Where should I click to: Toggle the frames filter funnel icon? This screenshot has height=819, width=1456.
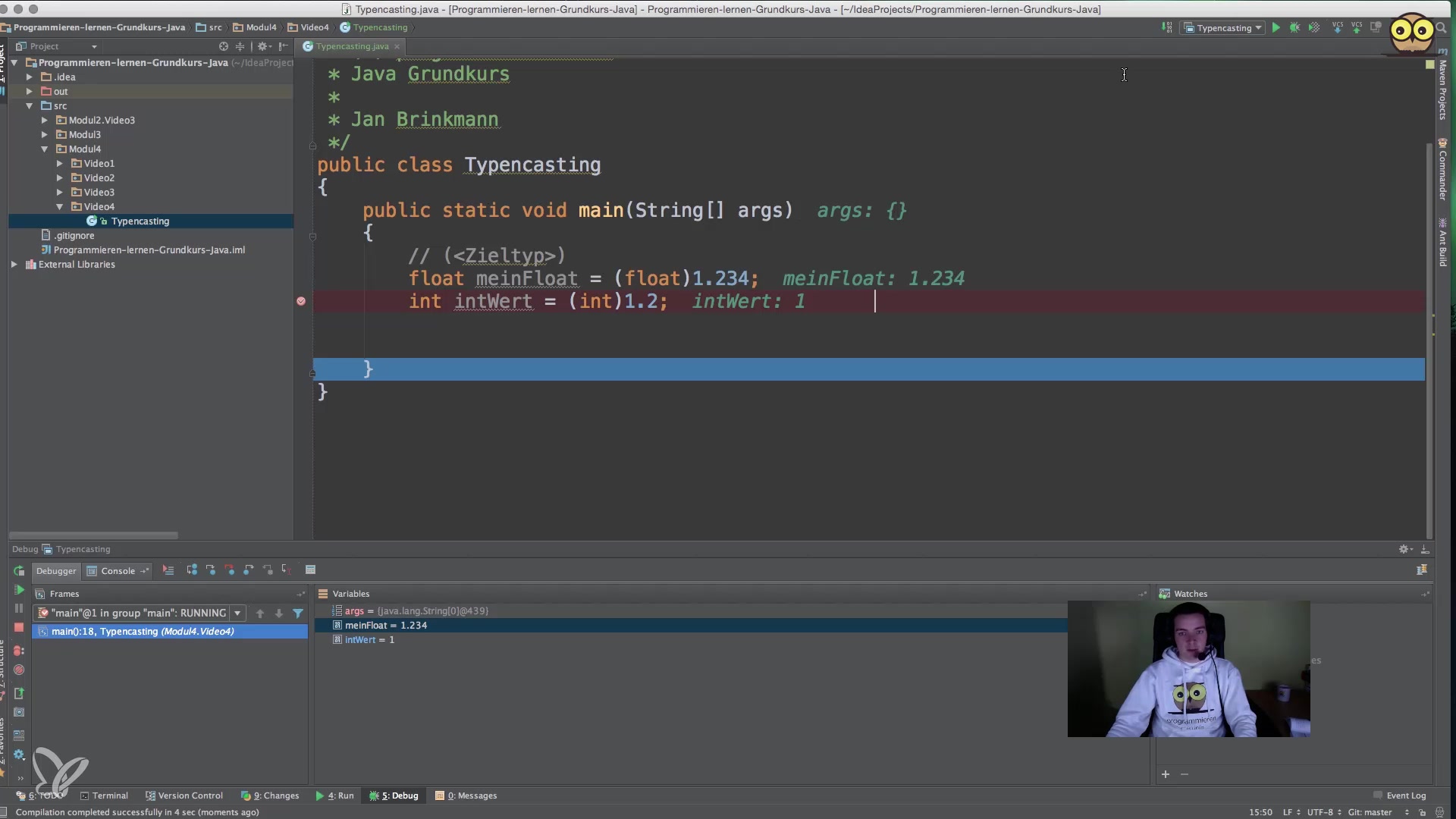[x=298, y=613]
